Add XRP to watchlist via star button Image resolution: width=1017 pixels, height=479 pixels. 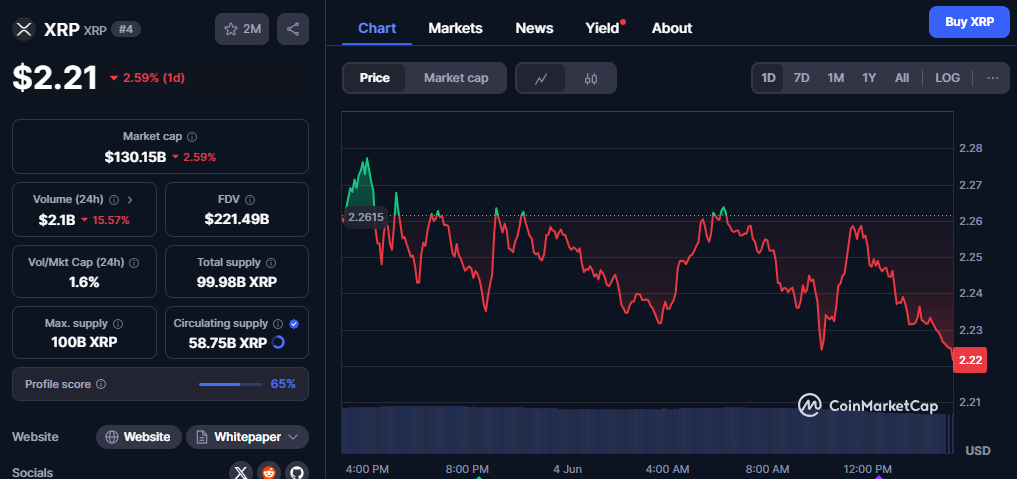(242, 29)
